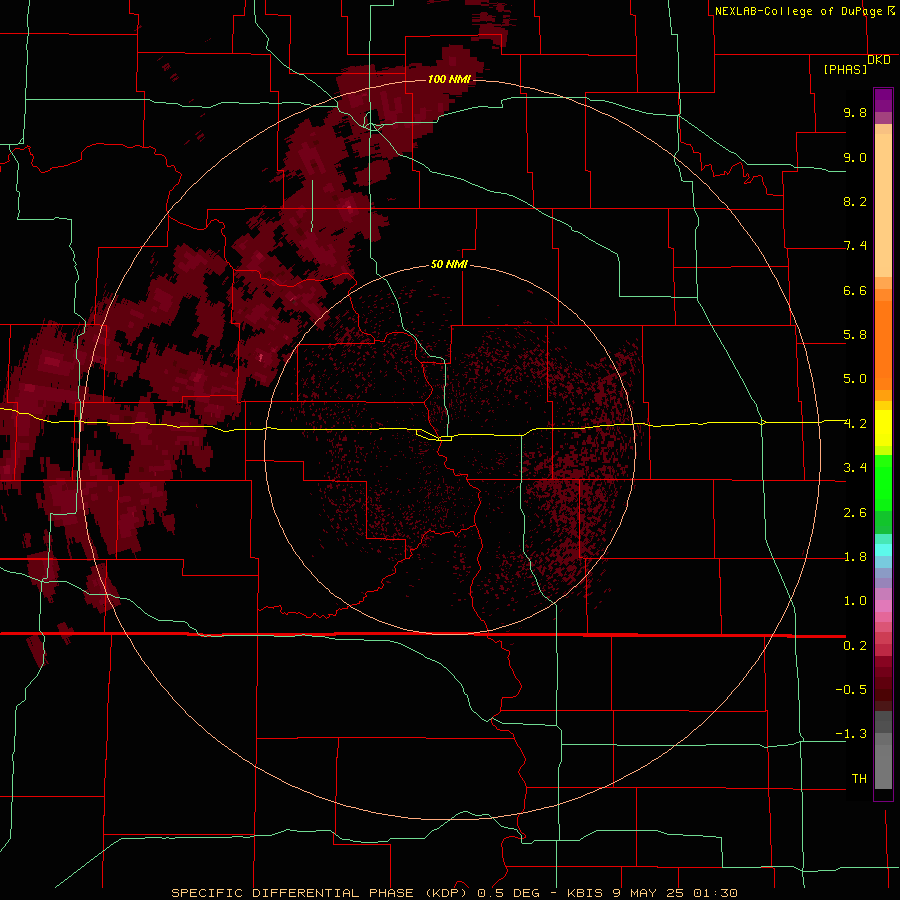
Task: Click the 6.6 value on the scale
Action: 855,290
